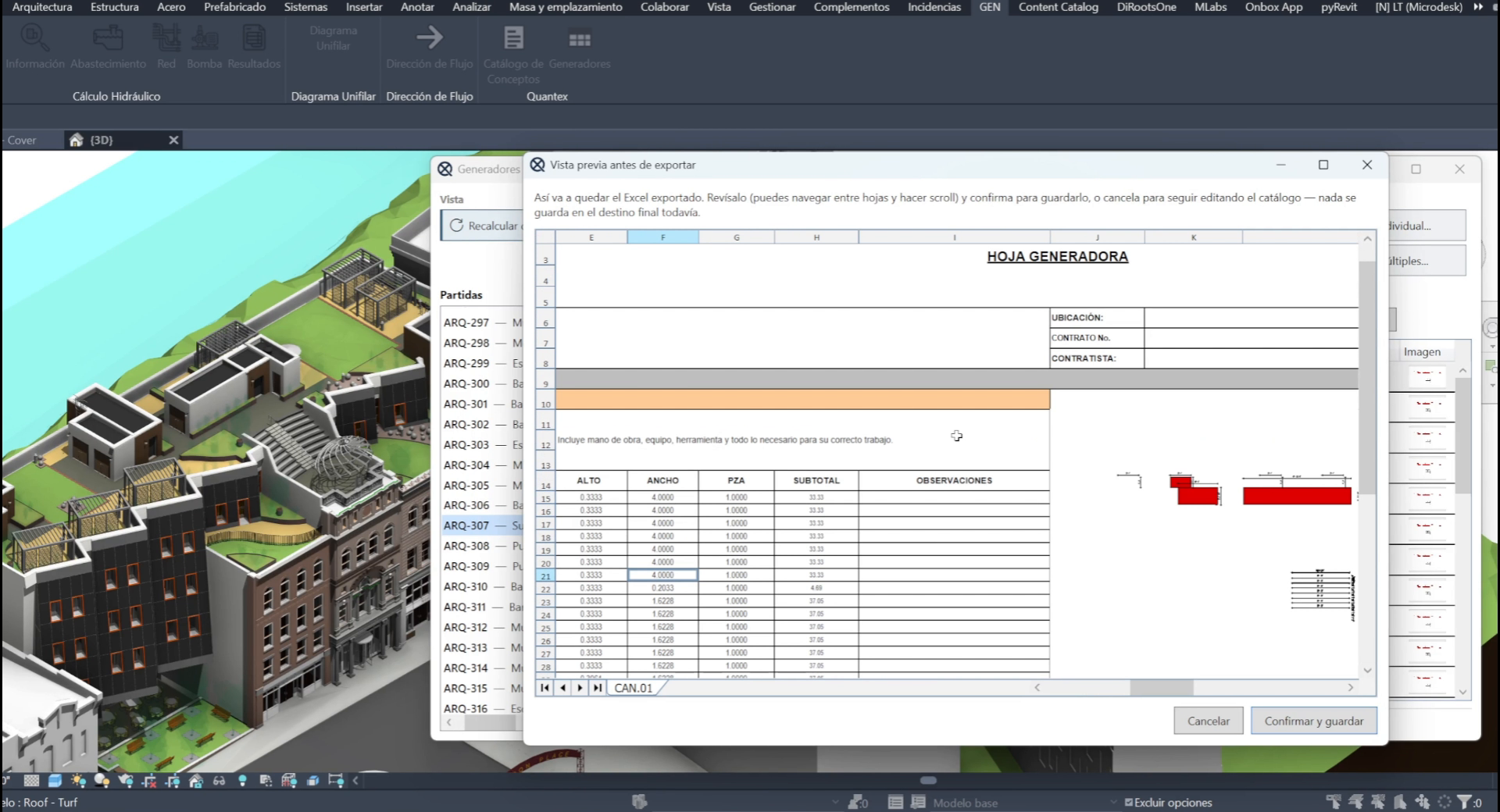This screenshot has height=812, width=1500.
Task: Click the Imagen column header in Generadores
Action: coord(1422,352)
